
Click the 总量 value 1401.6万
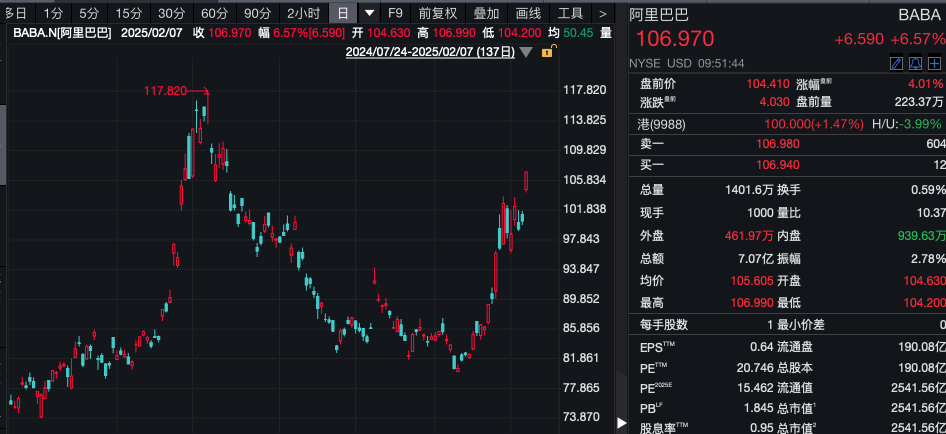click(749, 190)
